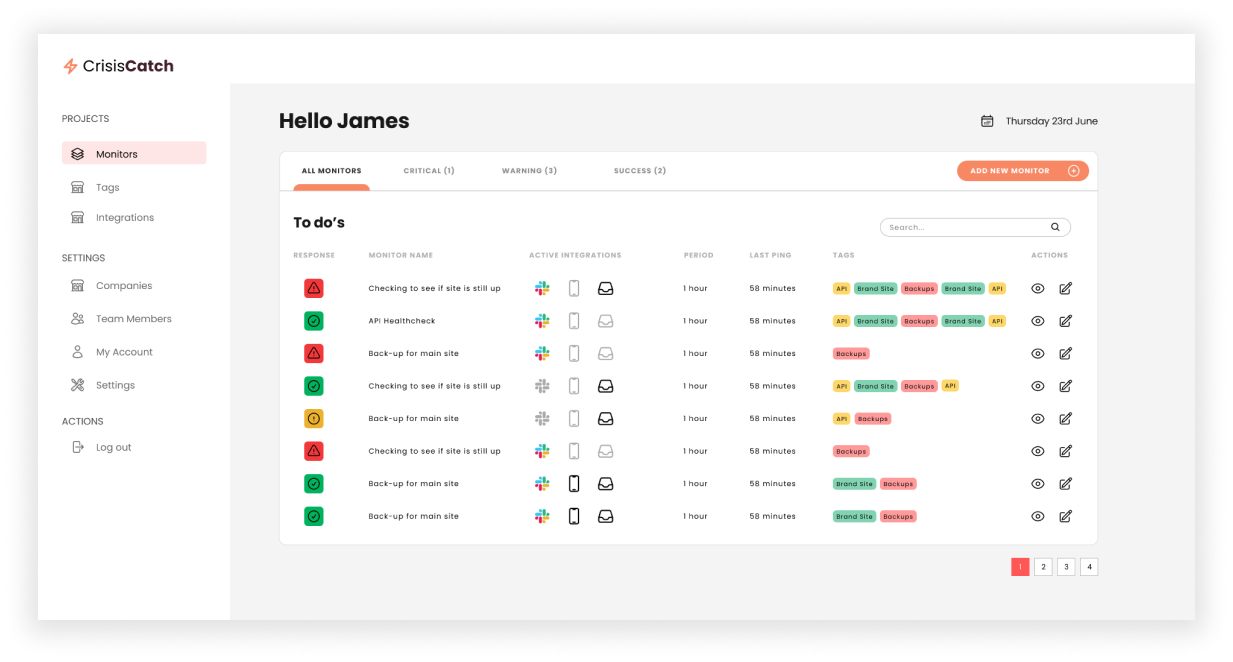Click the red critical status icon in first row
Screen dimensions: 1233x662
tap(314, 288)
